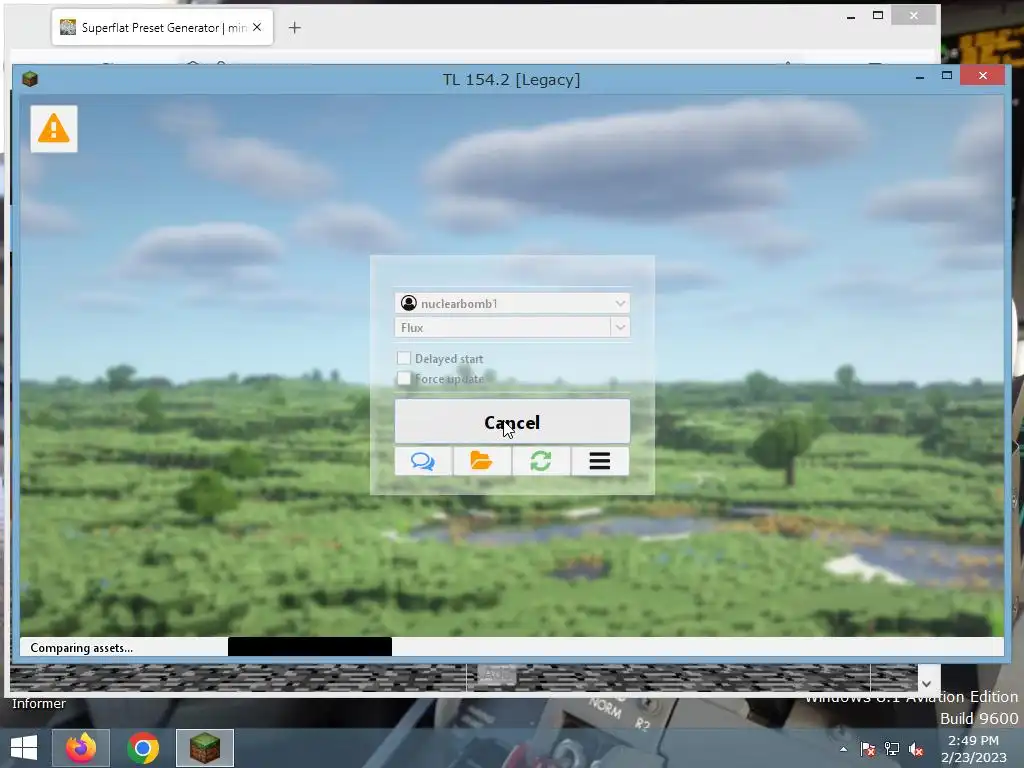
Task: Click the muted volume tray icon
Action: coord(916,749)
